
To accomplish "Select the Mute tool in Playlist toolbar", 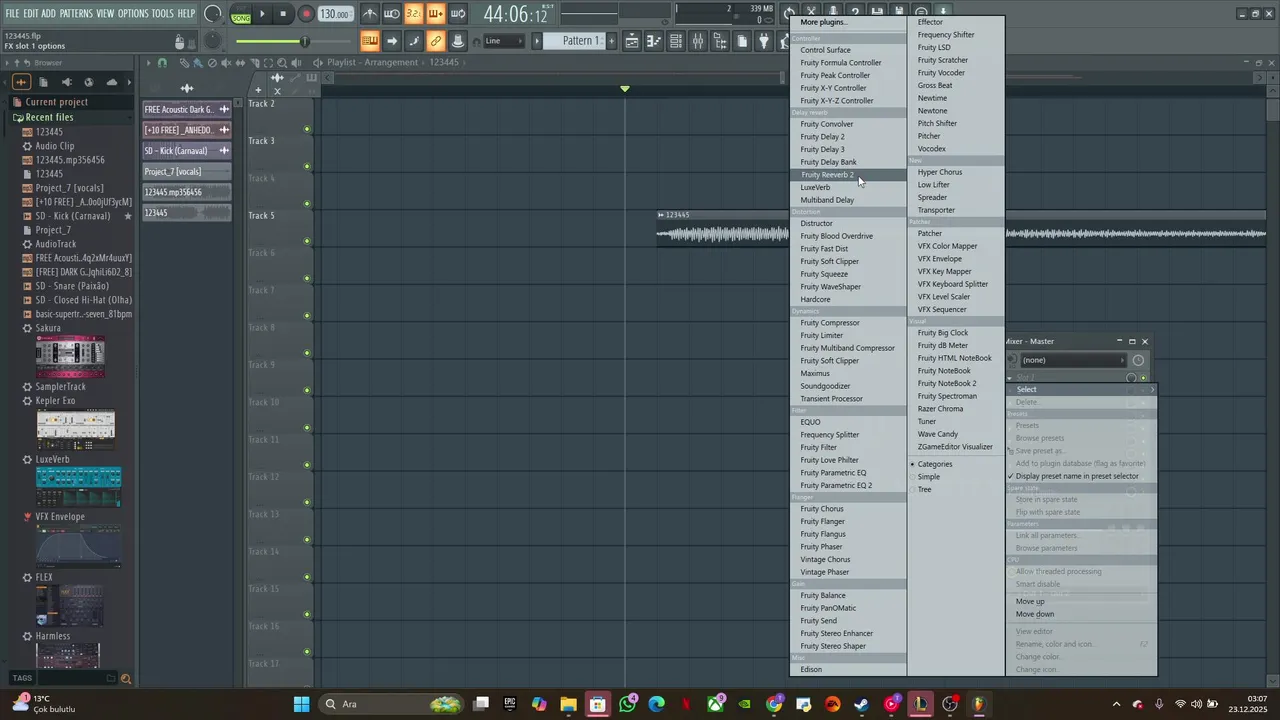I will (x=226, y=63).
